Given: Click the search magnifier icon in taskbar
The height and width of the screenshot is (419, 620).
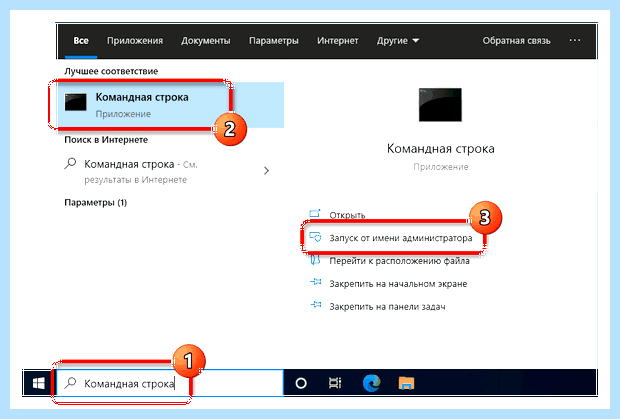Looking at the screenshot, I should click(x=70, y=382).
